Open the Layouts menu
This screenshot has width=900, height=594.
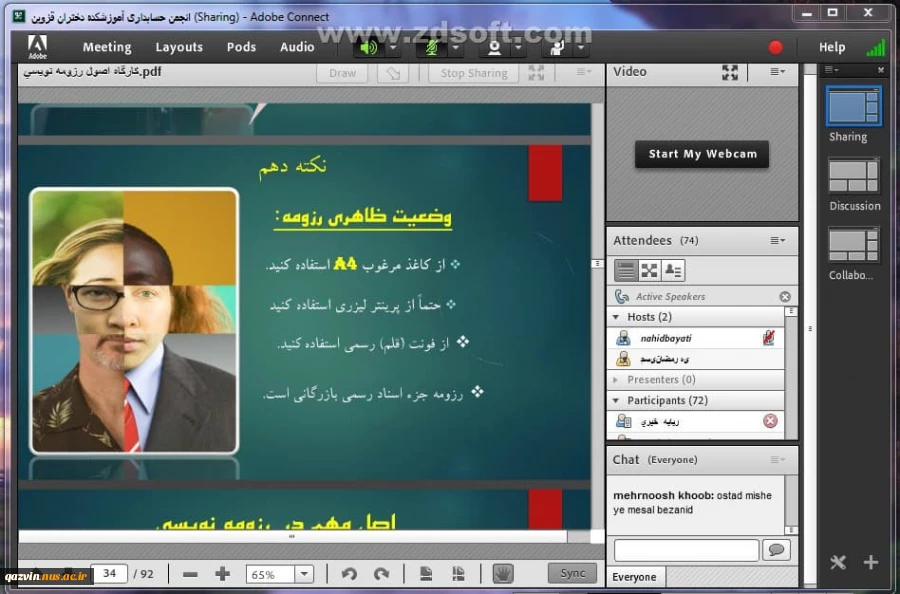point(179,47)
